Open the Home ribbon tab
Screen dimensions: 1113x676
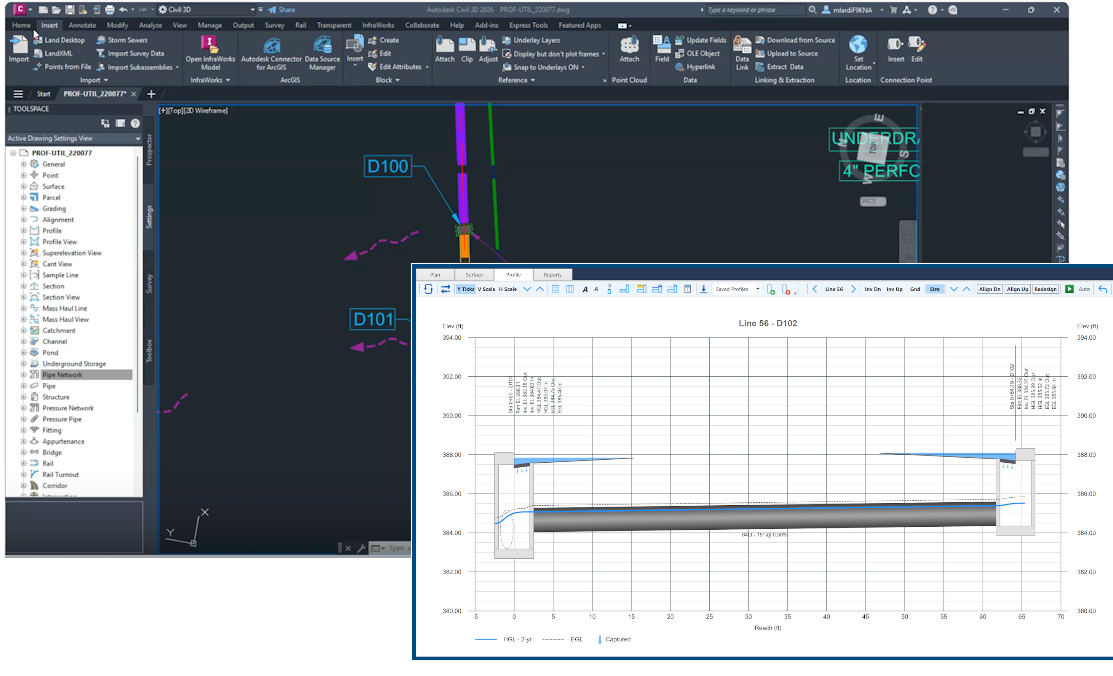coord(21,25)
